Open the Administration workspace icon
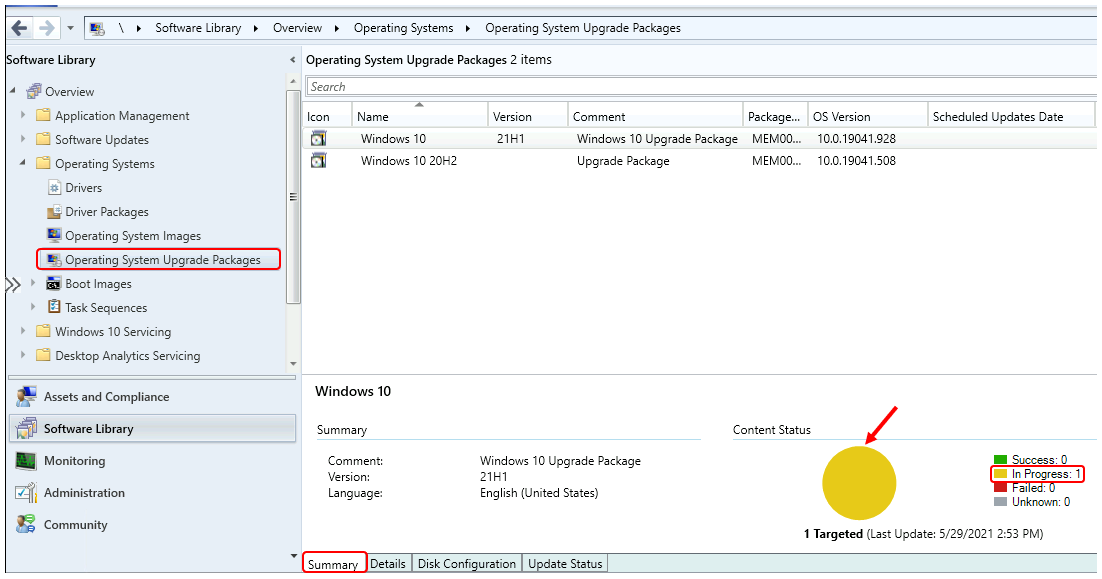 coord(26,493)
